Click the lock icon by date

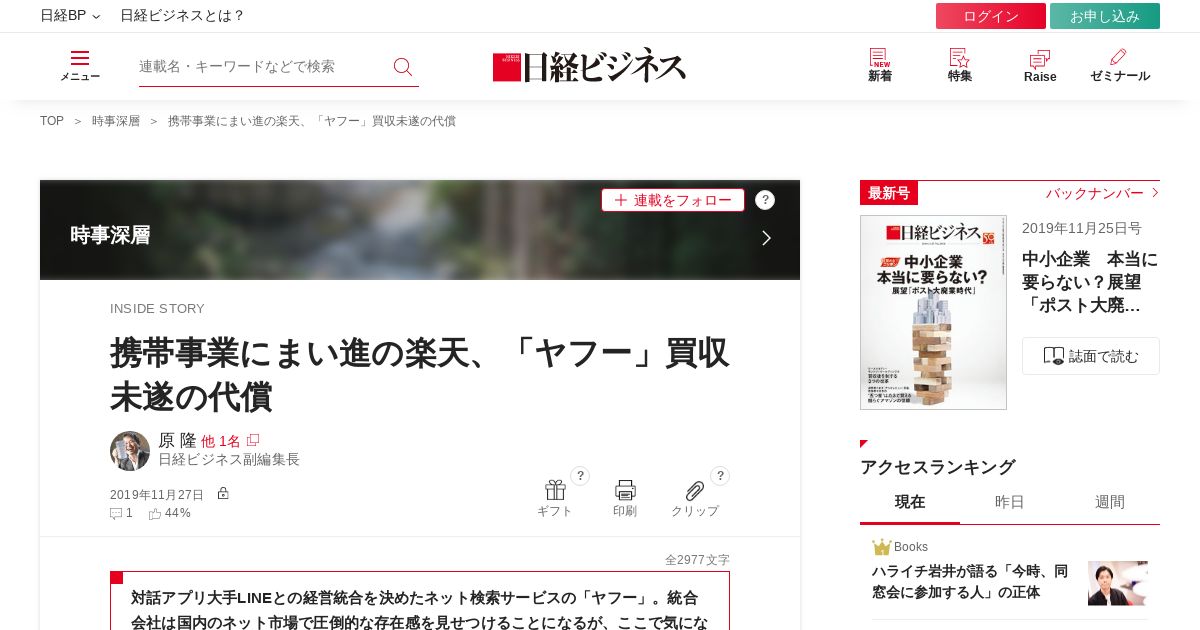[x=223, y=493]
